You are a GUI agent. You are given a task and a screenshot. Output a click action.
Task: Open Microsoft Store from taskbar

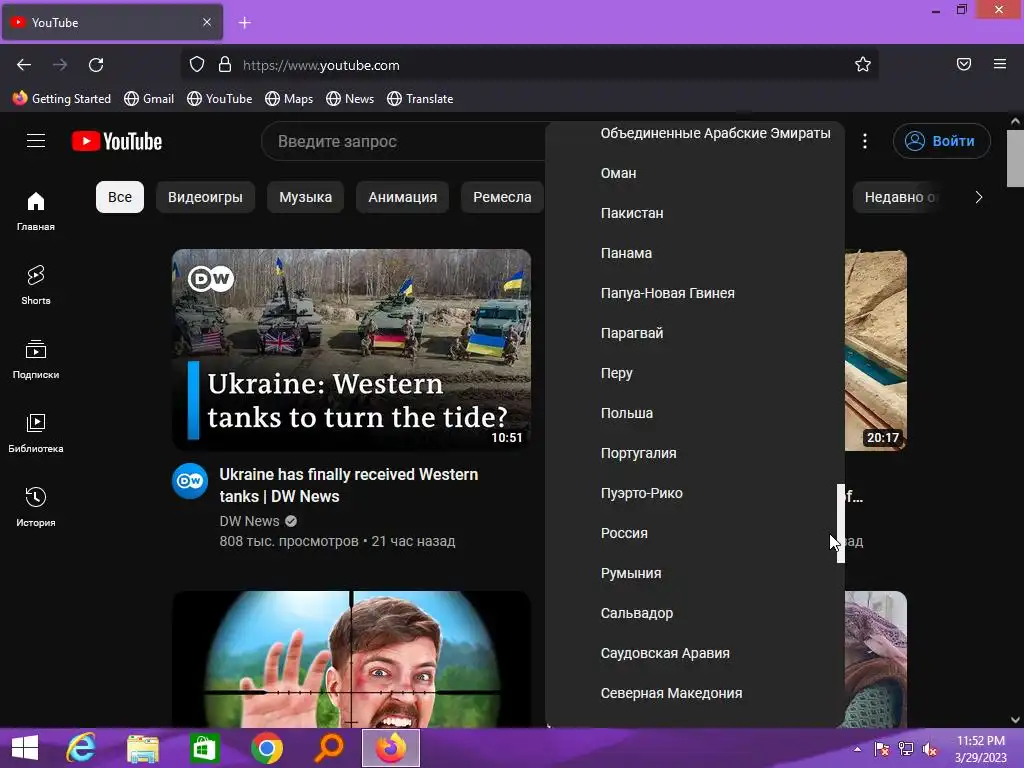coord(204,748)
